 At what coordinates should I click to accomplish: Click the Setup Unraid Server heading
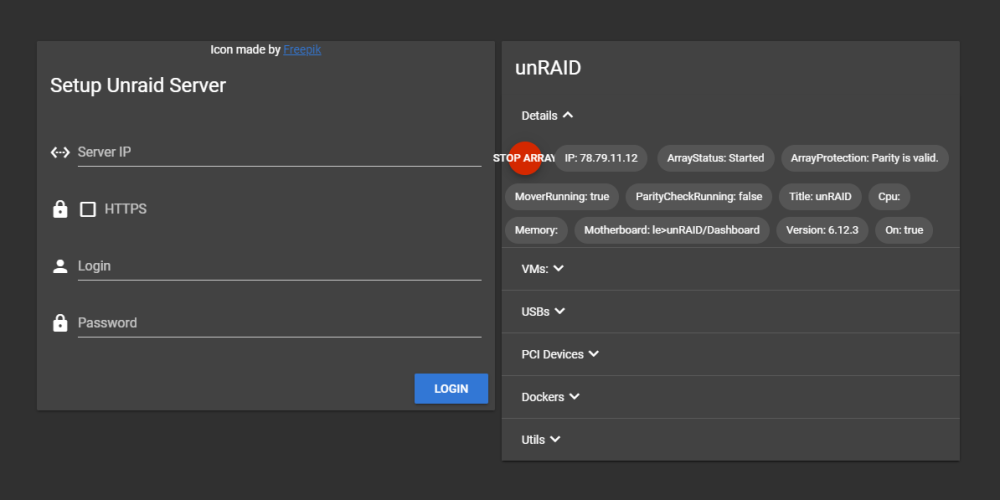point(138,85)
